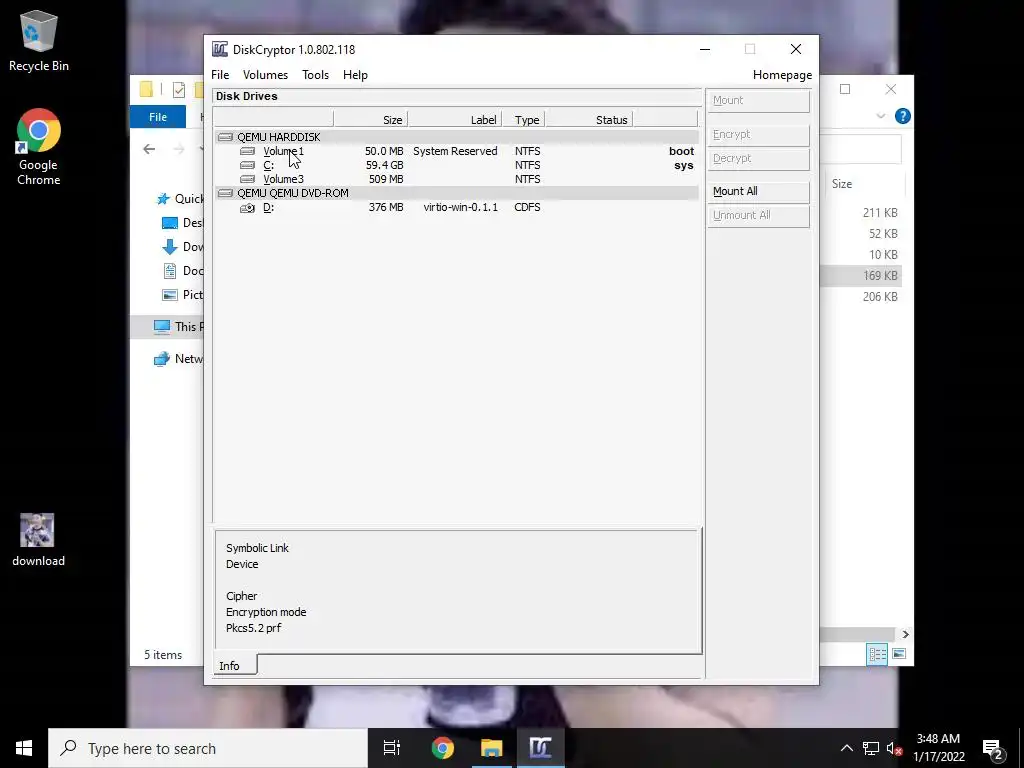This screenshot has height=768, width=1024.
Task: Click the DiskCryptor taskbar icon
Action: [541, 748]
